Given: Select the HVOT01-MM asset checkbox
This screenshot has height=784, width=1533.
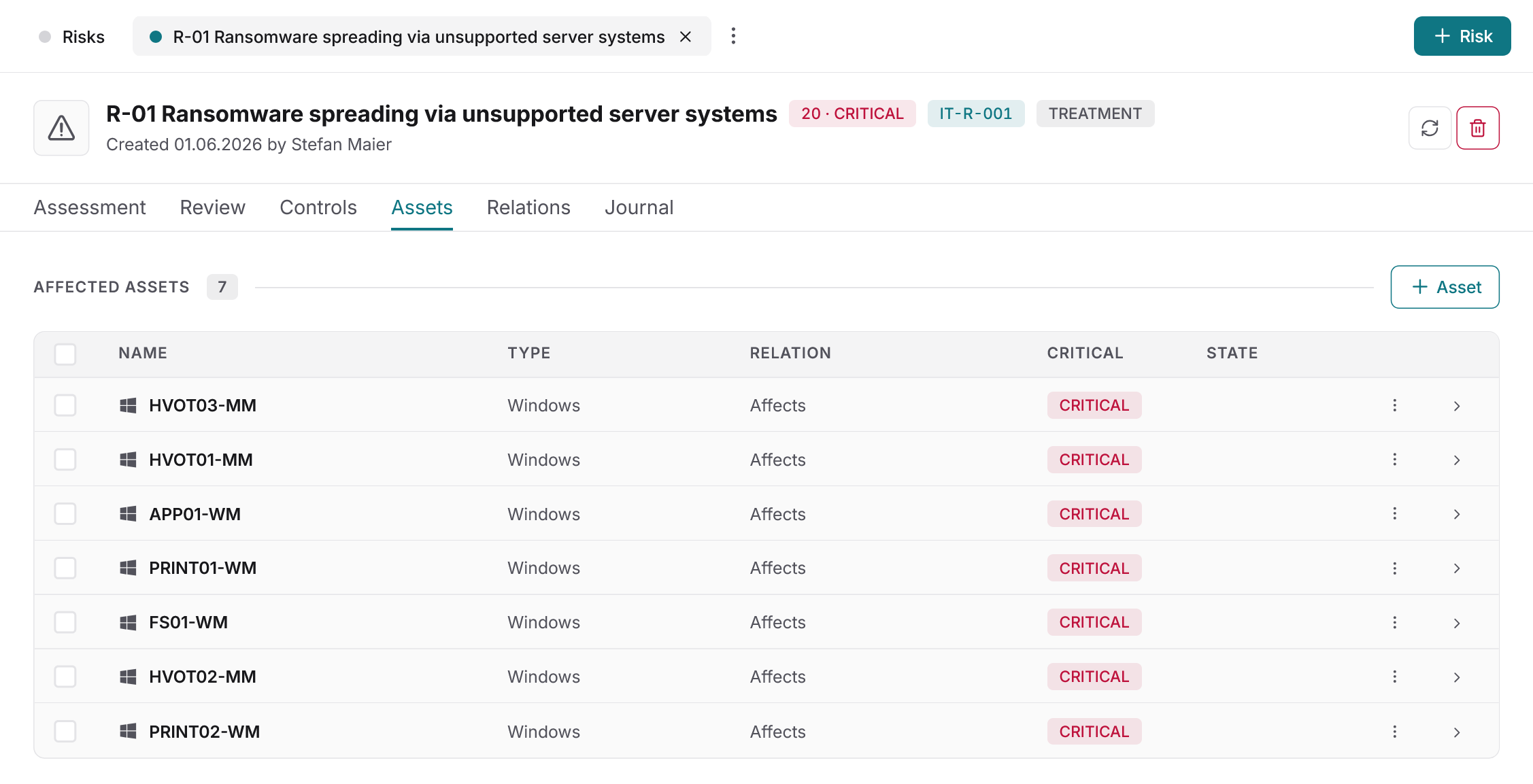Looking at the screenshot, I should point(65,460).
